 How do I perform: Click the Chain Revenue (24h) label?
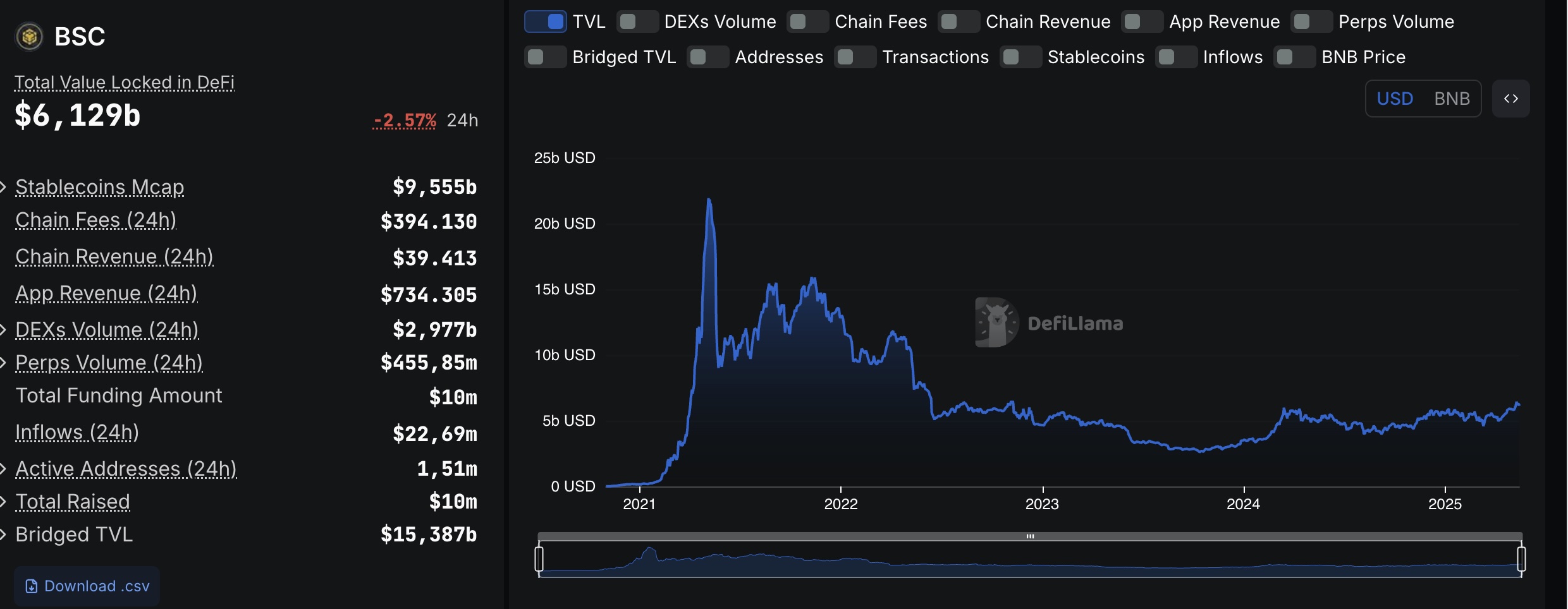click(114, 256)
